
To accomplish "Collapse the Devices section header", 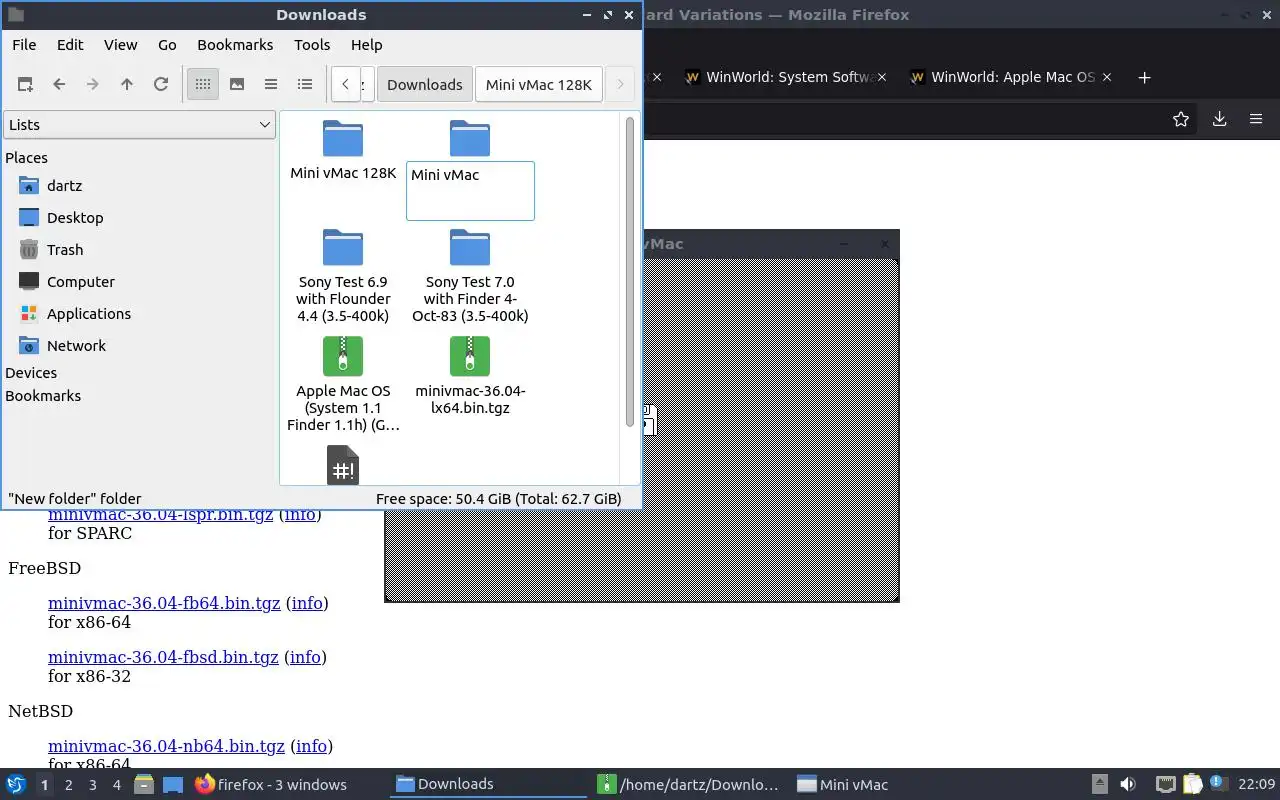I will [x=31, y=373].
